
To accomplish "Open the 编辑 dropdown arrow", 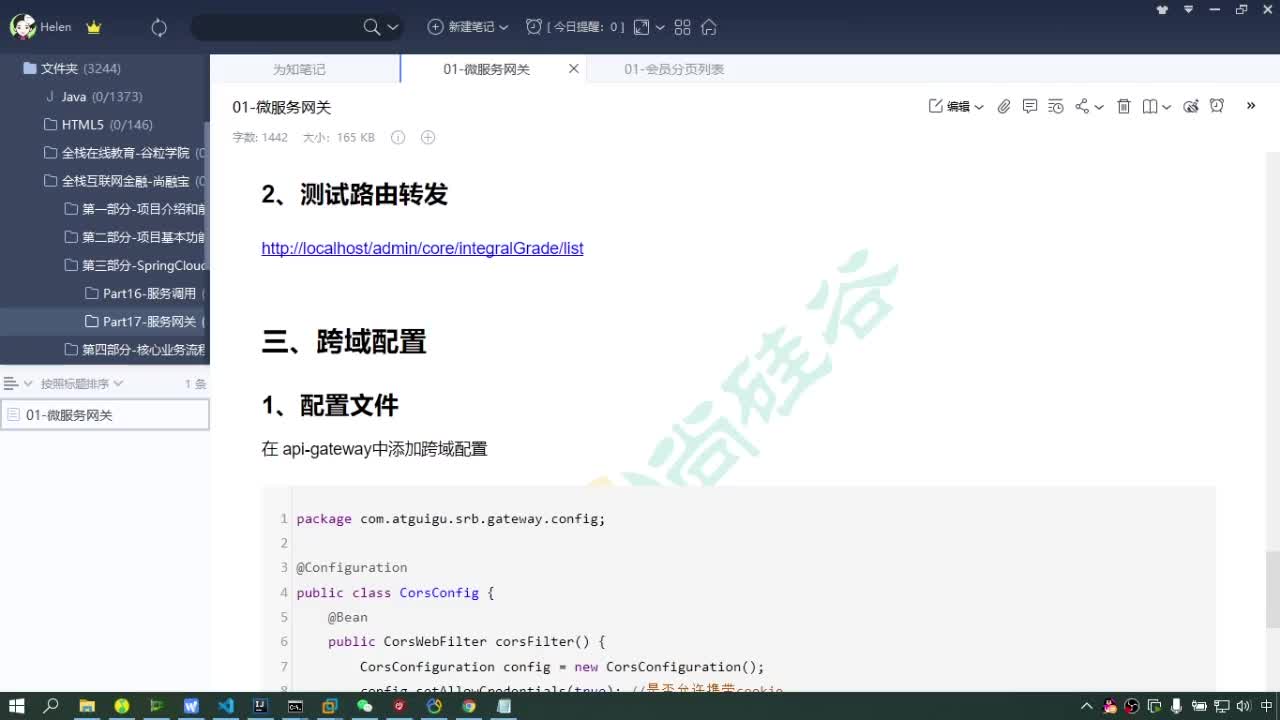I will coord(979,107).
